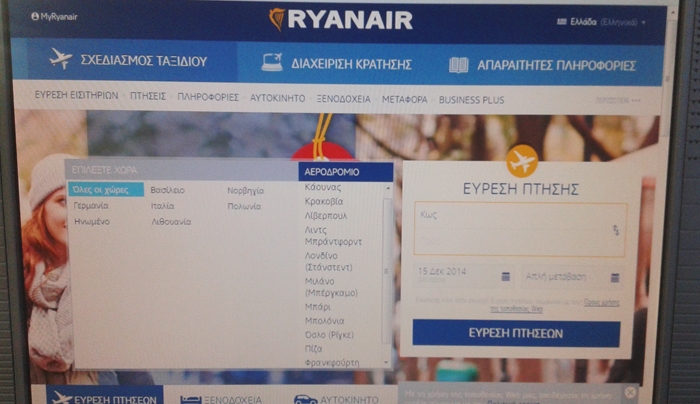
Task: Click the ΑΕΡΟΔΡΟΜΙΟ list header
Action: (346, 172)
